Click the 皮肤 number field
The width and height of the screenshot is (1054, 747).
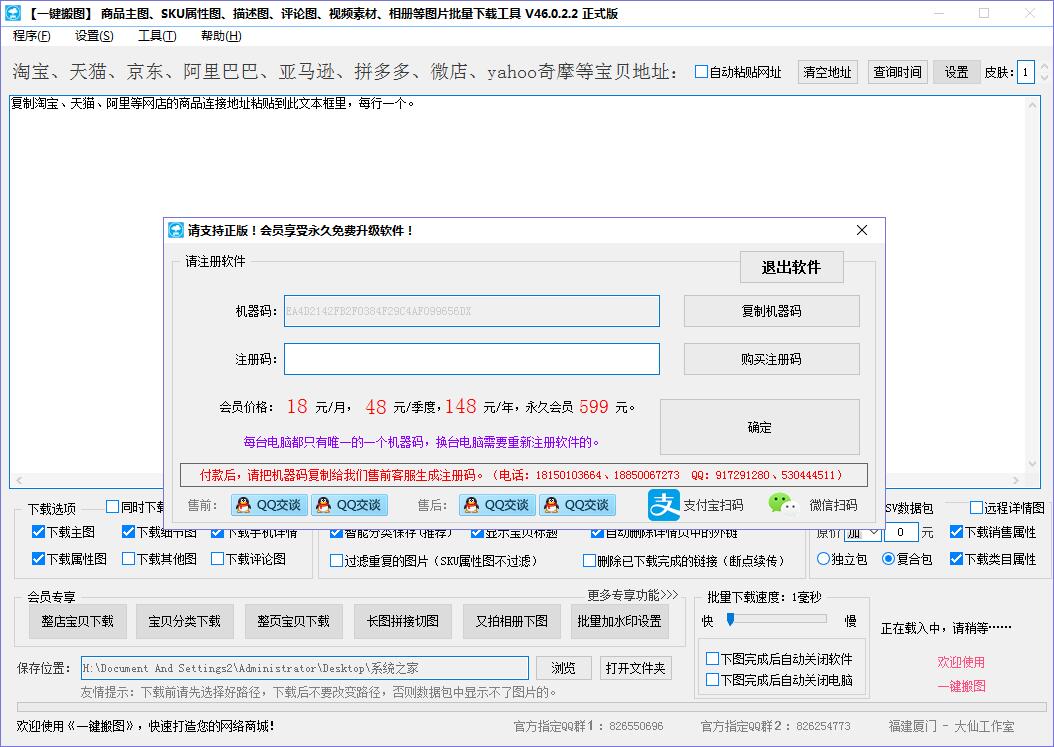click(1026, 71)
